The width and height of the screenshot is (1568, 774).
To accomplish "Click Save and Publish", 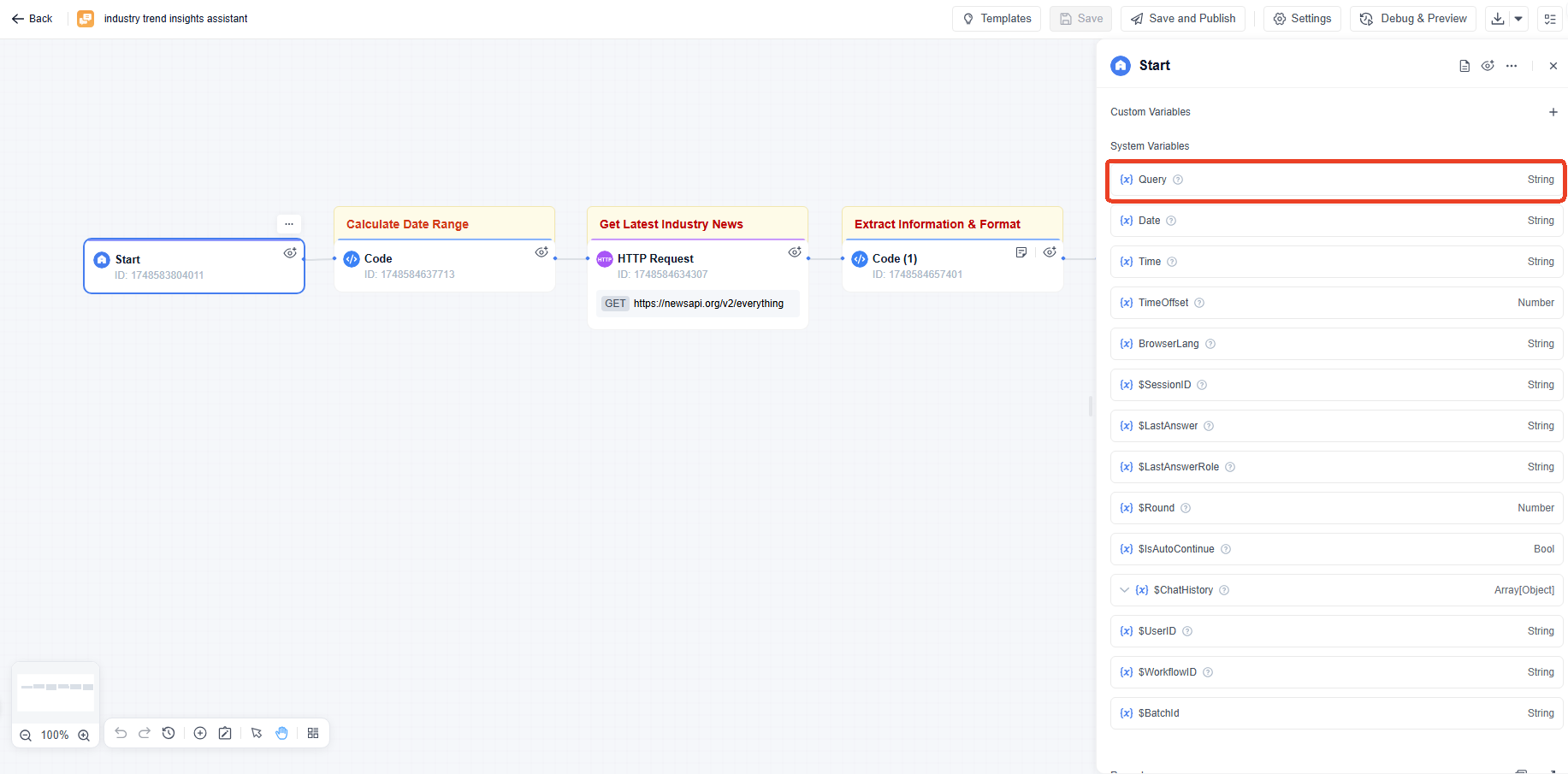I will pyautogui.click(x=1182, y=19).
